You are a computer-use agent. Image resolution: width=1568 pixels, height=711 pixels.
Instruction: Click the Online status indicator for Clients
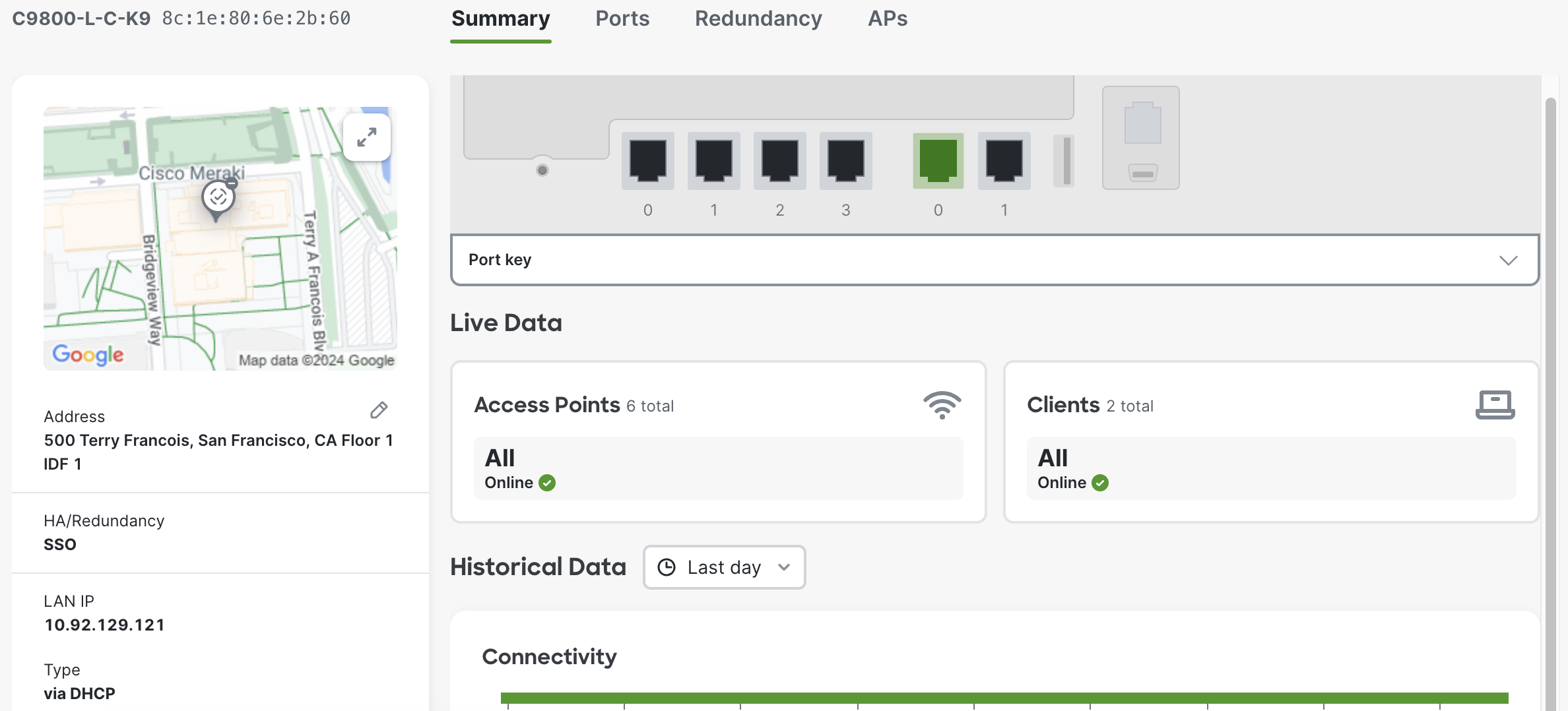pos(1099,482)
